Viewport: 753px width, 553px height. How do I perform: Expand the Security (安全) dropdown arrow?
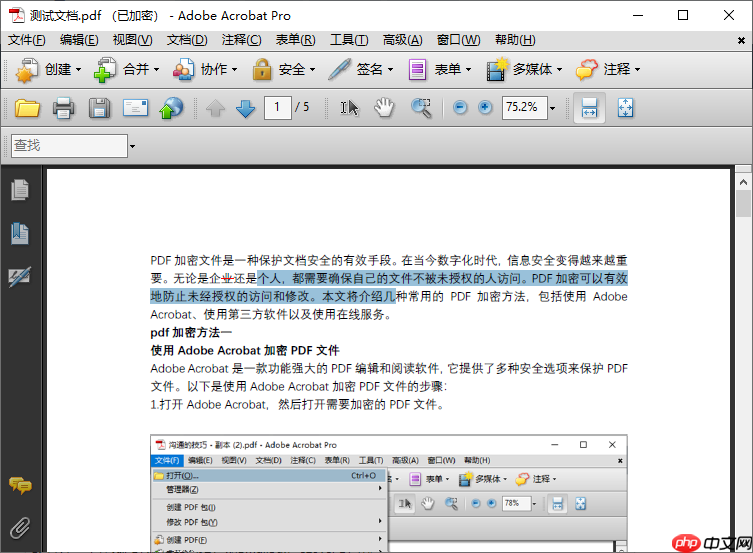[x=313, y=70]
